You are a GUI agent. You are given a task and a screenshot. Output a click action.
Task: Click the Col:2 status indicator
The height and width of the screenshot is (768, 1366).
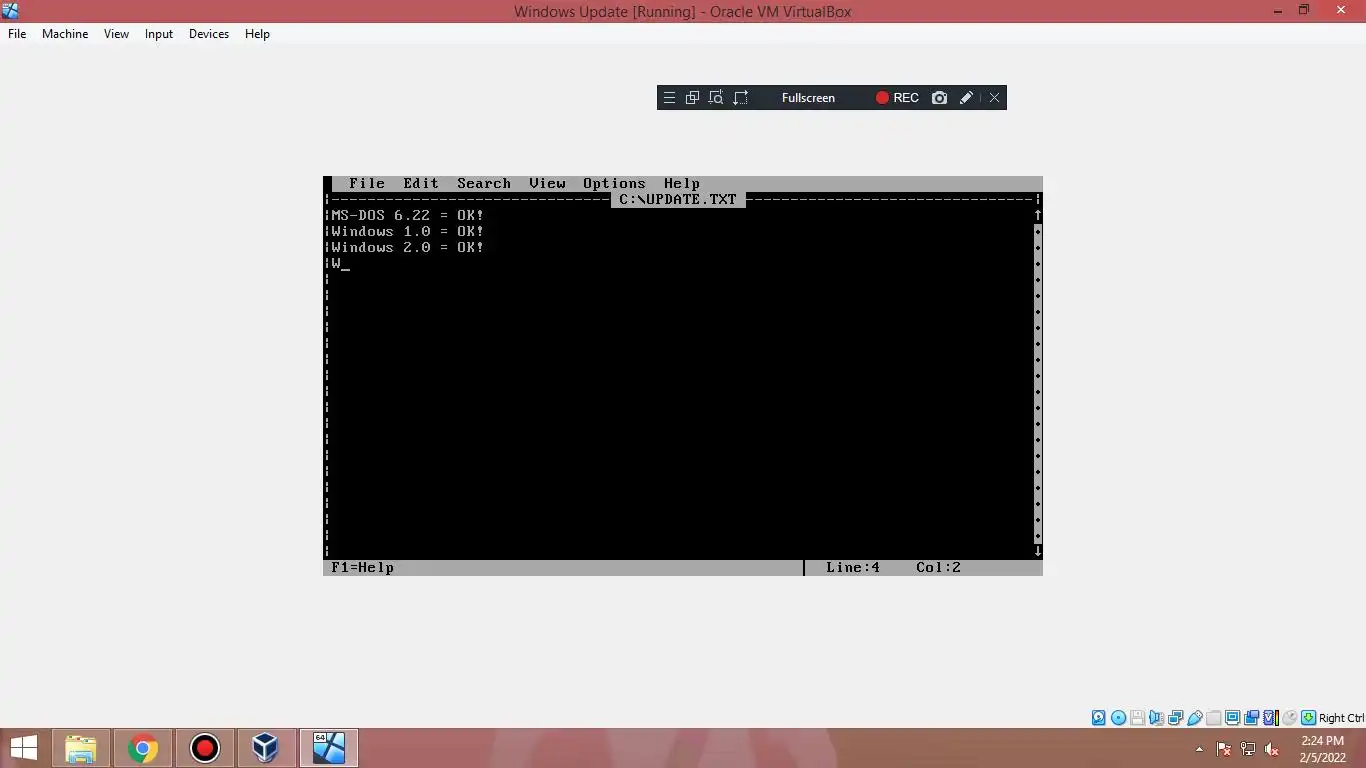(x=938, y=567)
